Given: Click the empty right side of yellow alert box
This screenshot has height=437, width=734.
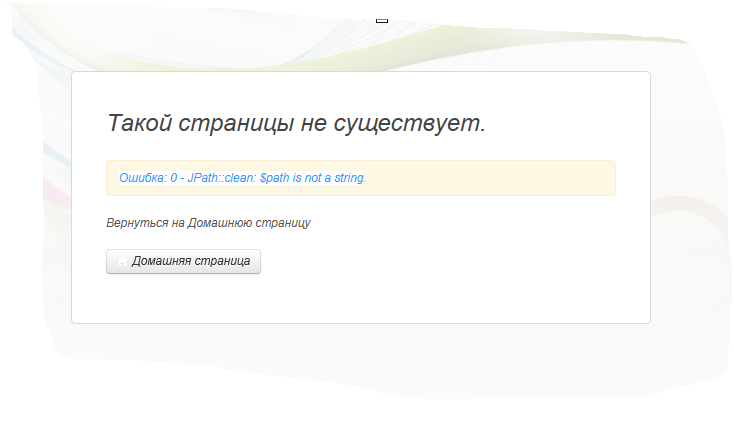Looking at the screenshot, I should 500,178.
